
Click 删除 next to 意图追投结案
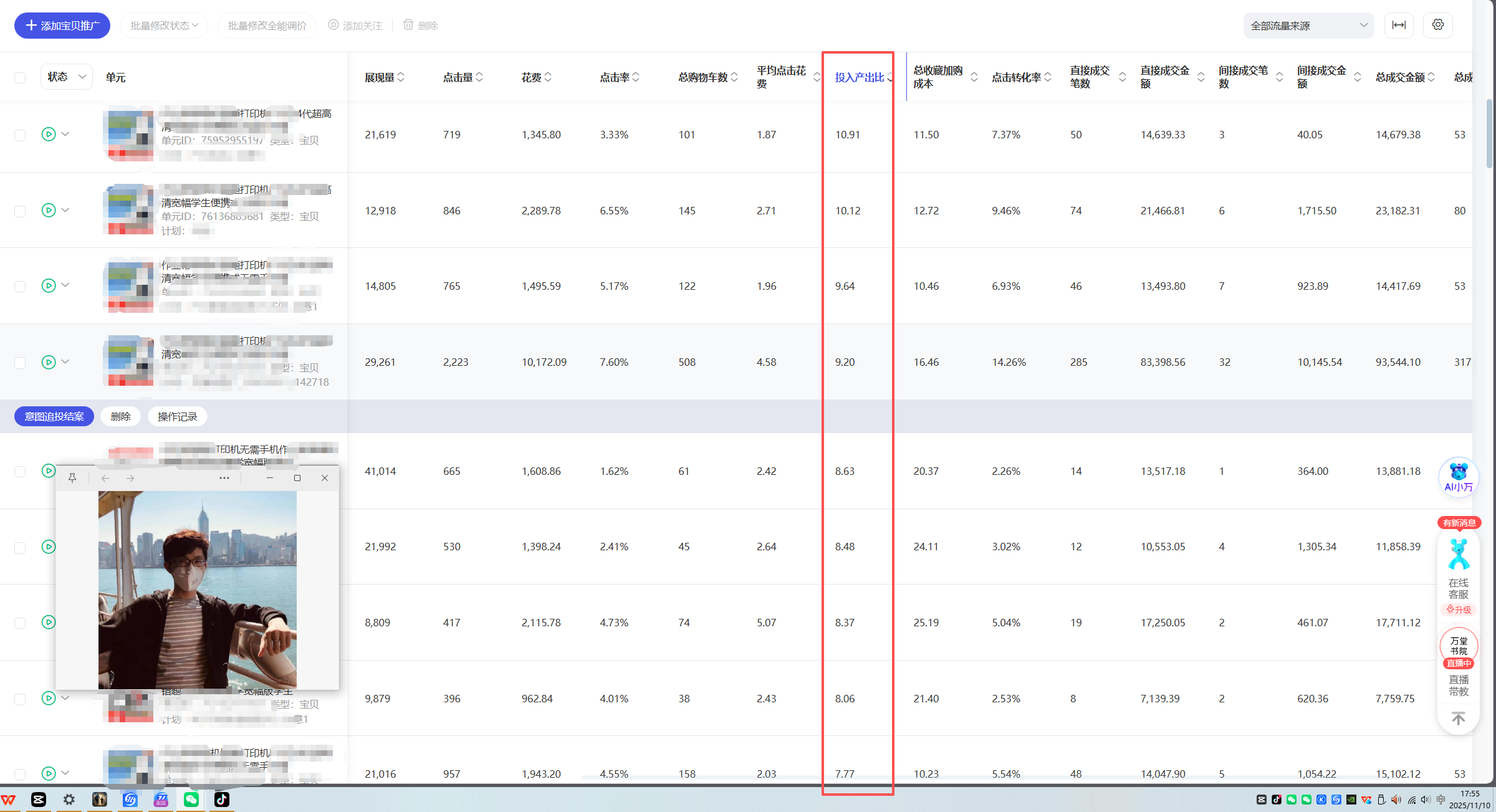120,416
